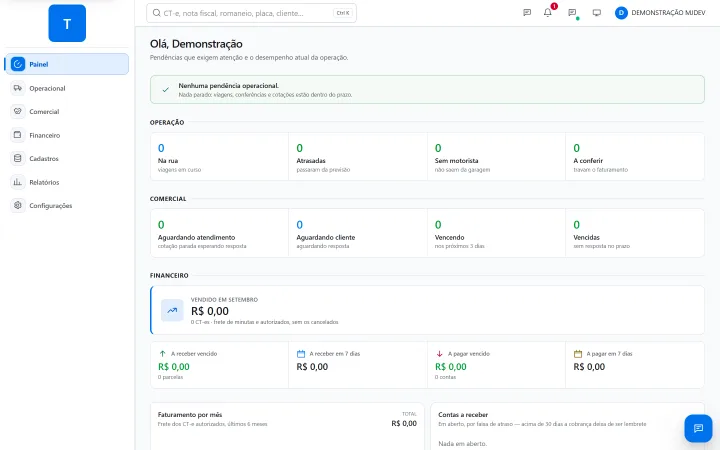Click the Contas a receber heading

tap(463, 415)
